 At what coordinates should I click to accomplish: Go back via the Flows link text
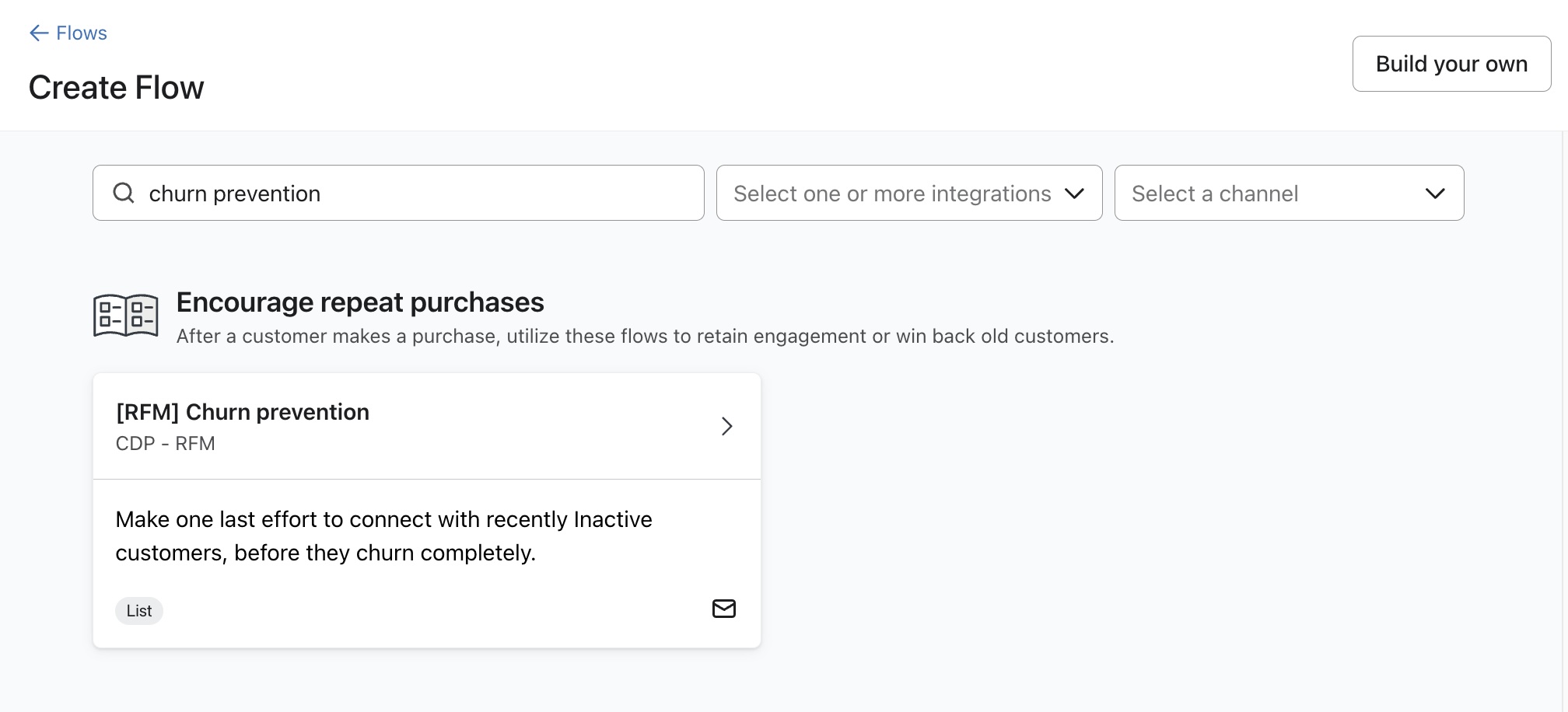pyautogui.click(x=82, y=33)
